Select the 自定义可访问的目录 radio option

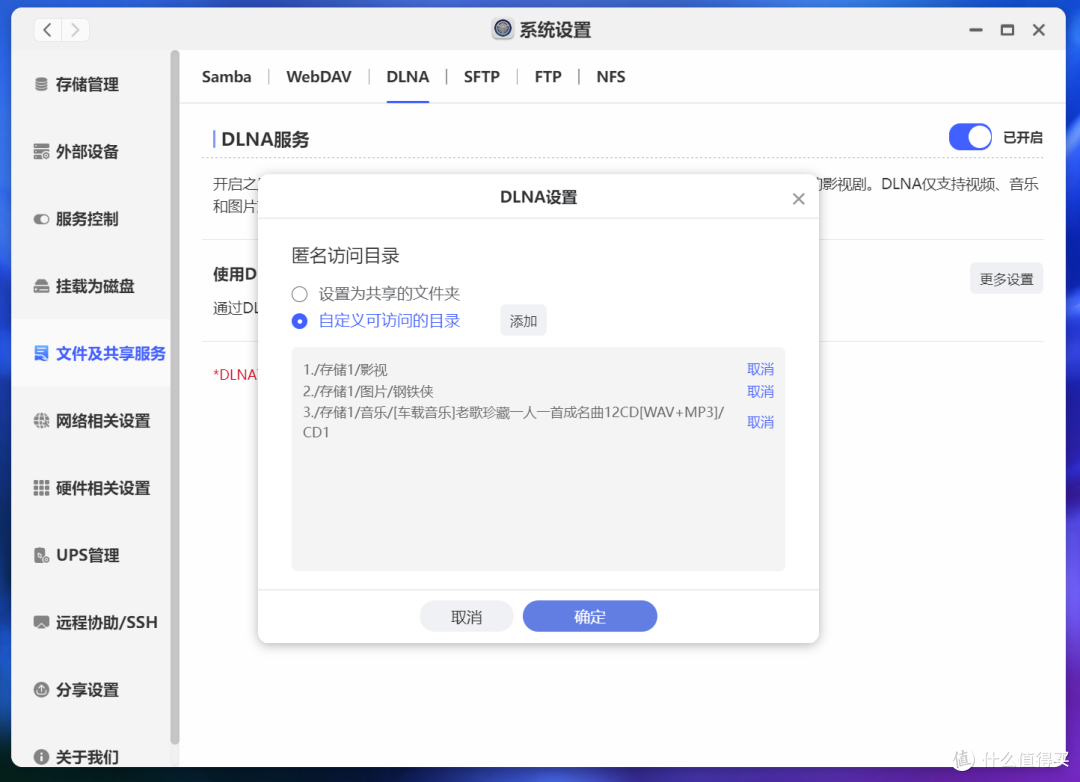click(x=299, y=320)
